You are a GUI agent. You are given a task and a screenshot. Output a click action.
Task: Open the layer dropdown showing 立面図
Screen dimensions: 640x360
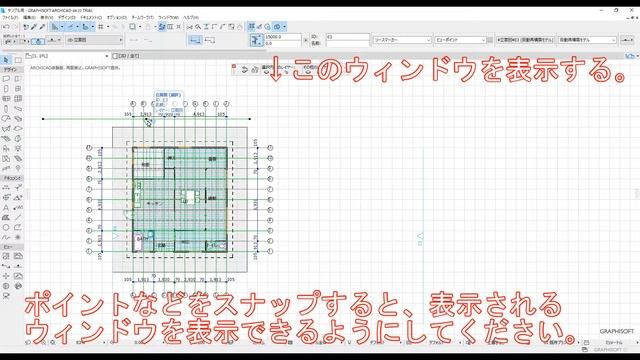(95, 40)
